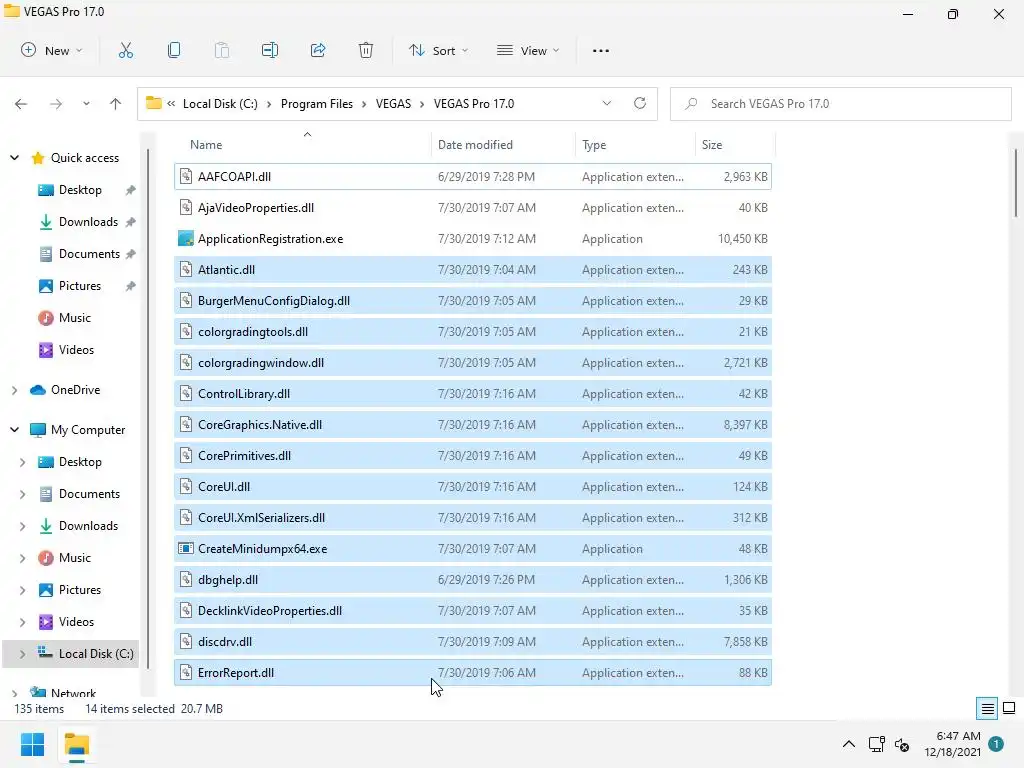The image size is (1024, 768).
Task: Click the Copy icon in toolbar
Action: coord(174,50)
